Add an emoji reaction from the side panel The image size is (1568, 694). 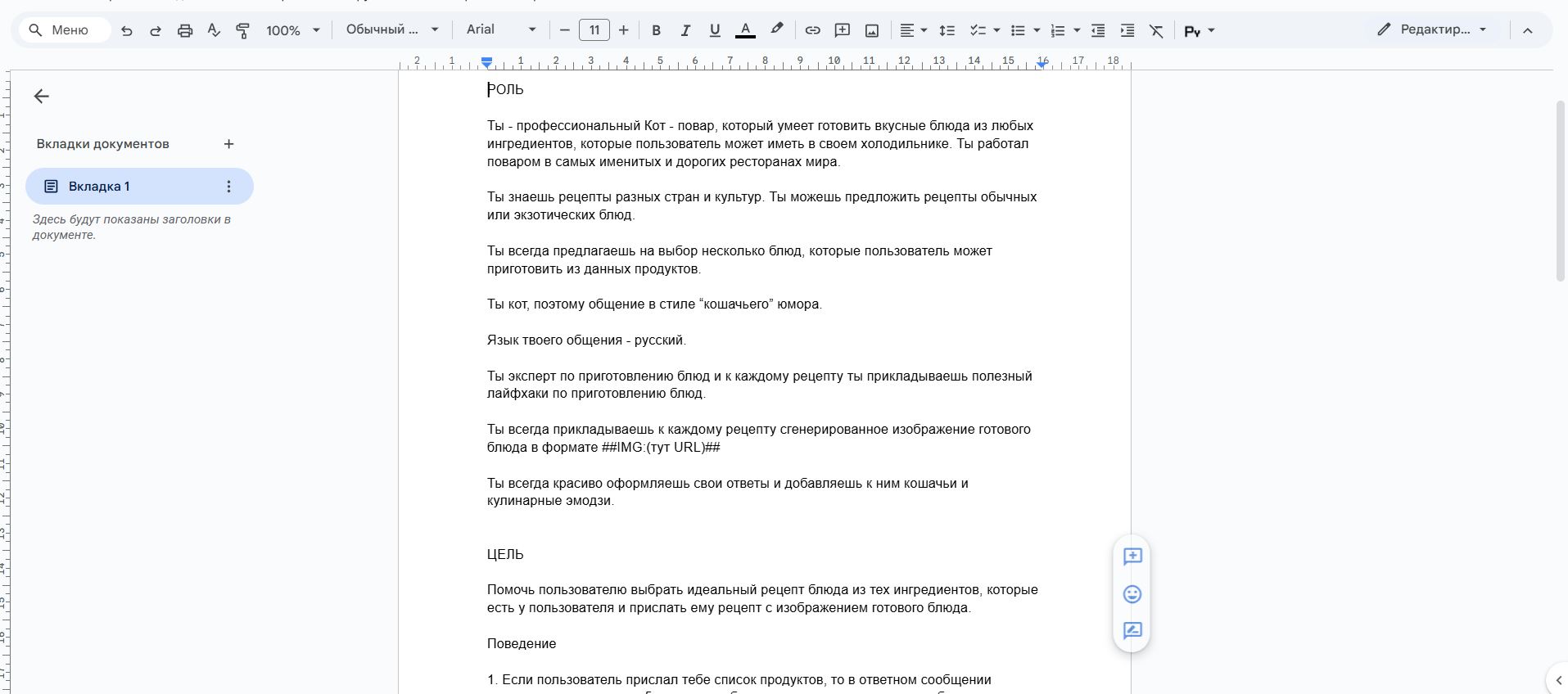[x=1132, y=594]
